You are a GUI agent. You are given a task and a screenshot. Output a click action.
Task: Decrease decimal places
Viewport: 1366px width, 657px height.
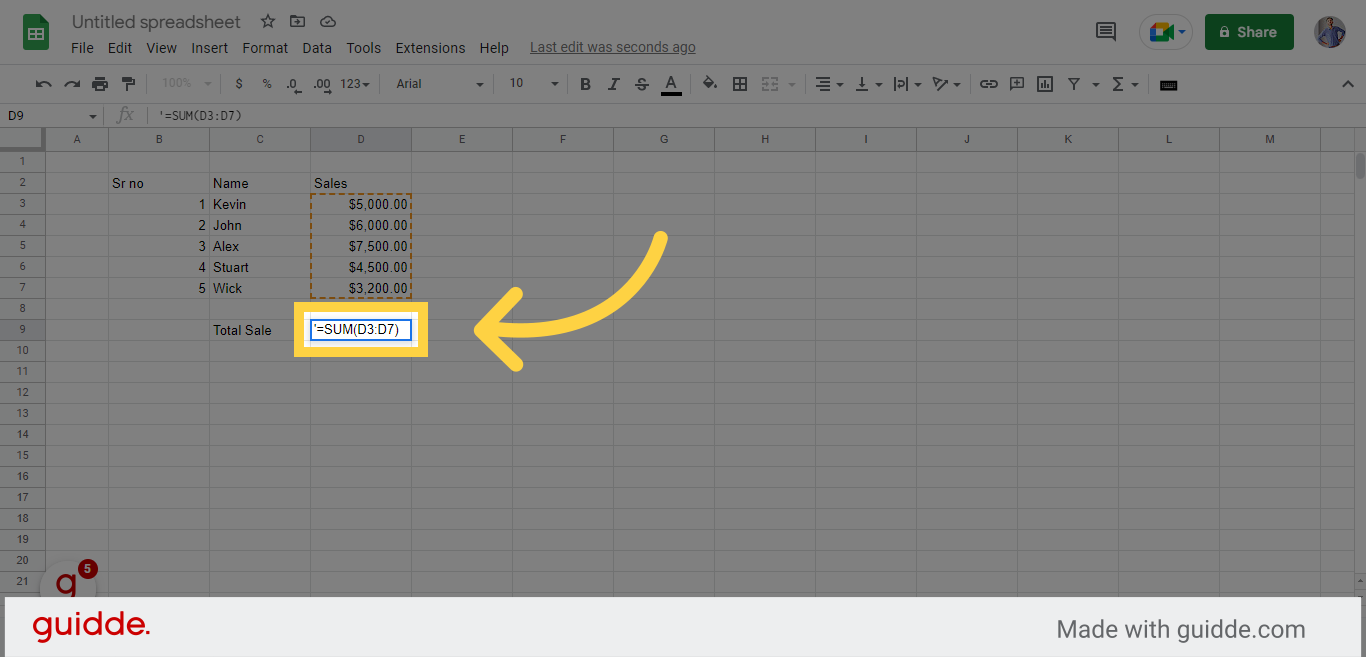(x=292, y=84)
